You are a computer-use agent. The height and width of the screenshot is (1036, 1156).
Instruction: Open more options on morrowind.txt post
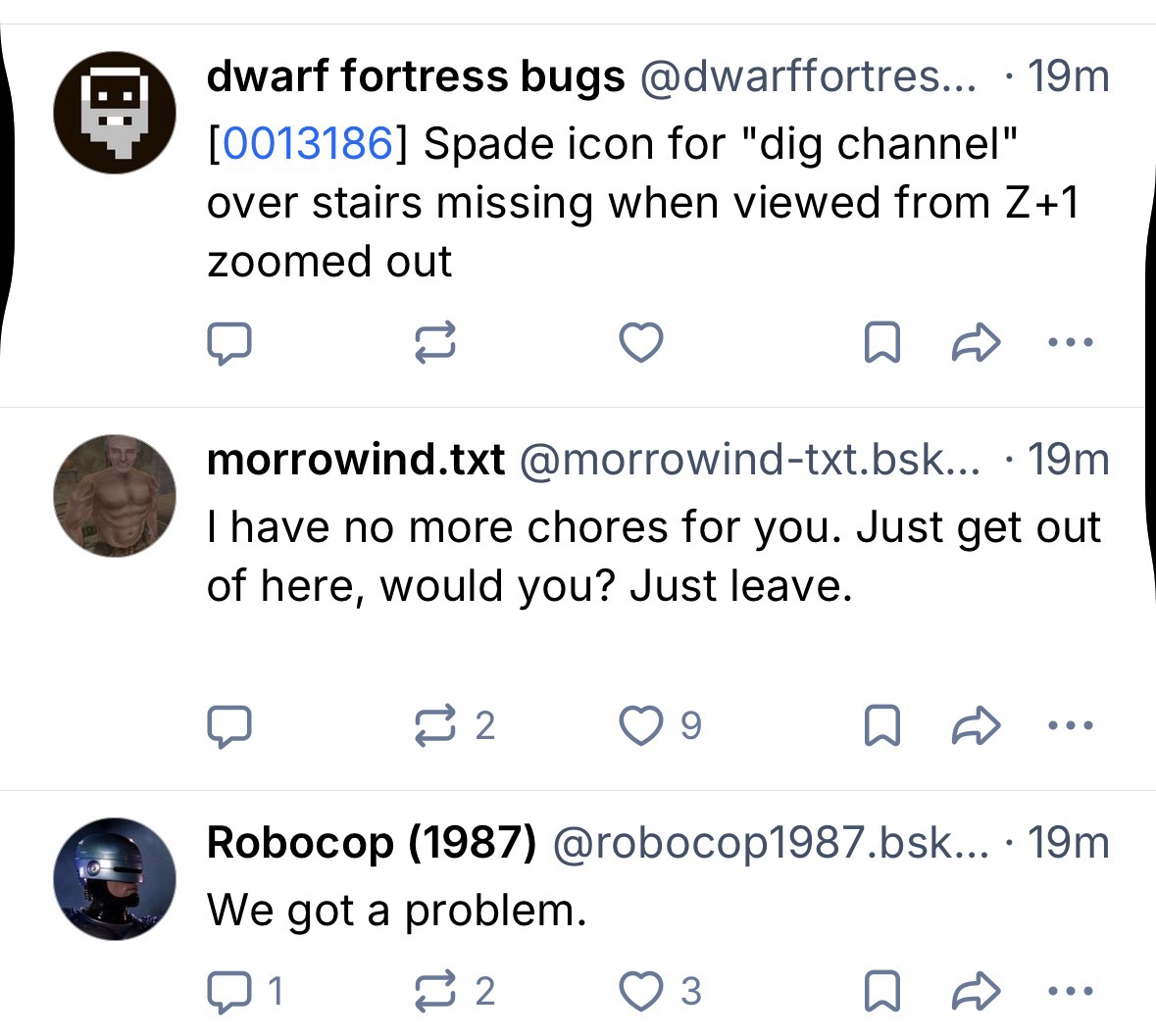pyautogui.click(x=1069, y=726)
